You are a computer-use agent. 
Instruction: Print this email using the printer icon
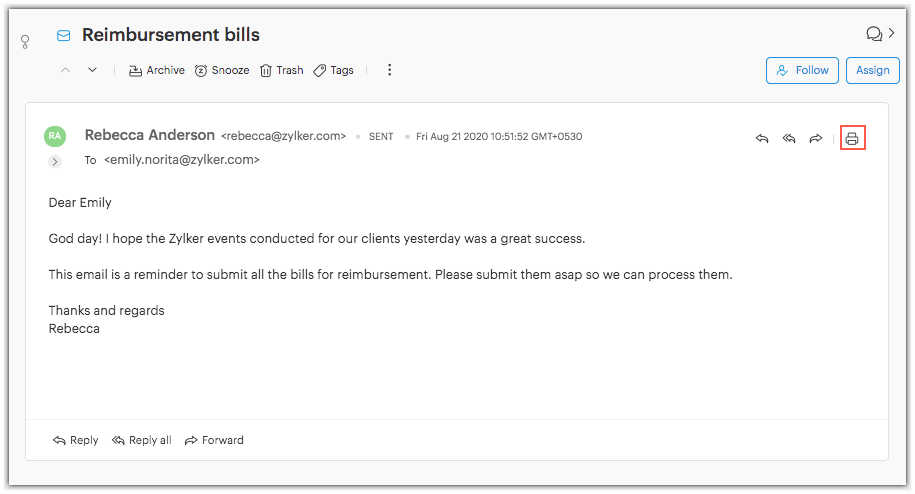(852, 138)
